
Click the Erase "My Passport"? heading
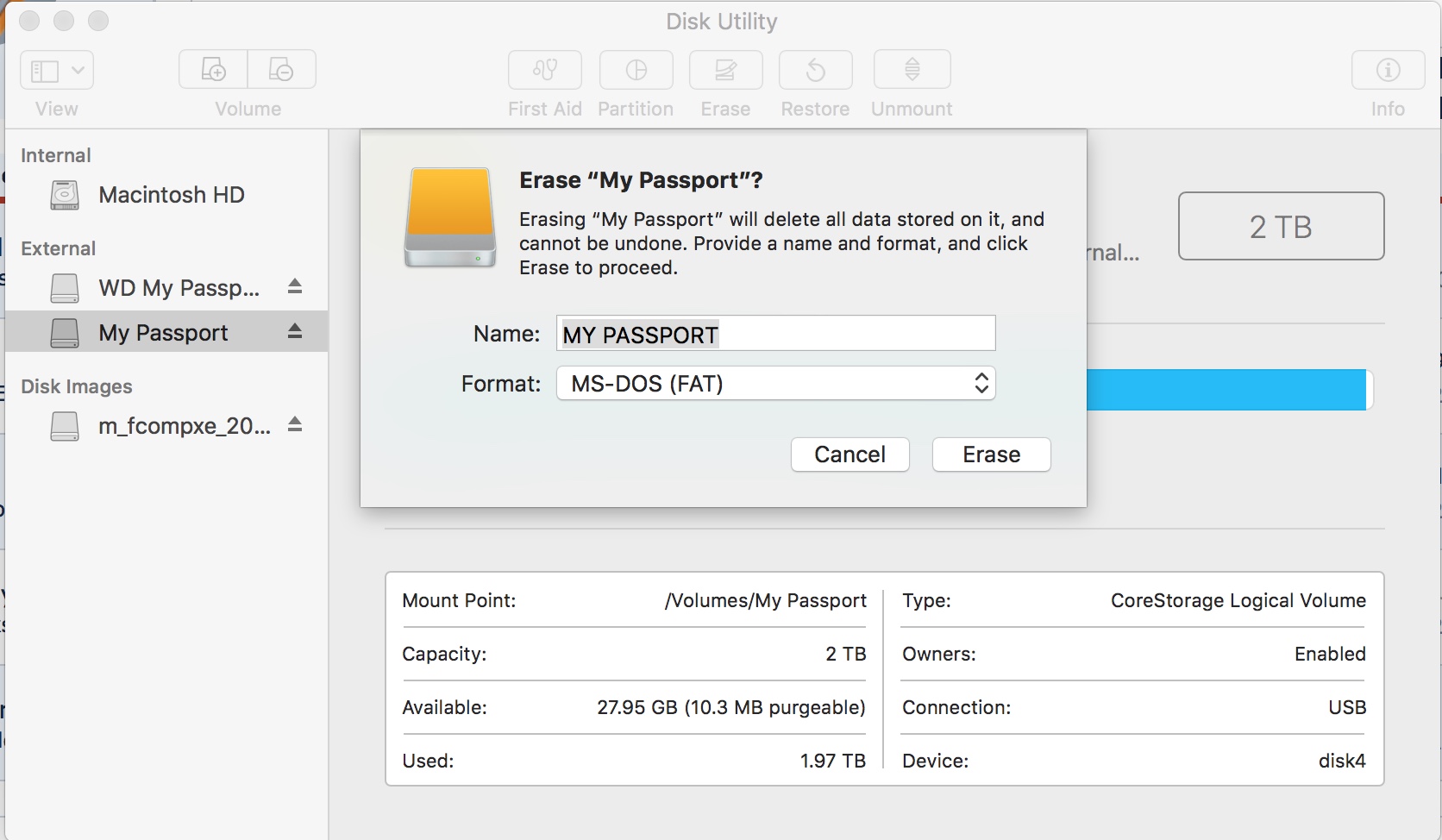[x=641, y=180]
